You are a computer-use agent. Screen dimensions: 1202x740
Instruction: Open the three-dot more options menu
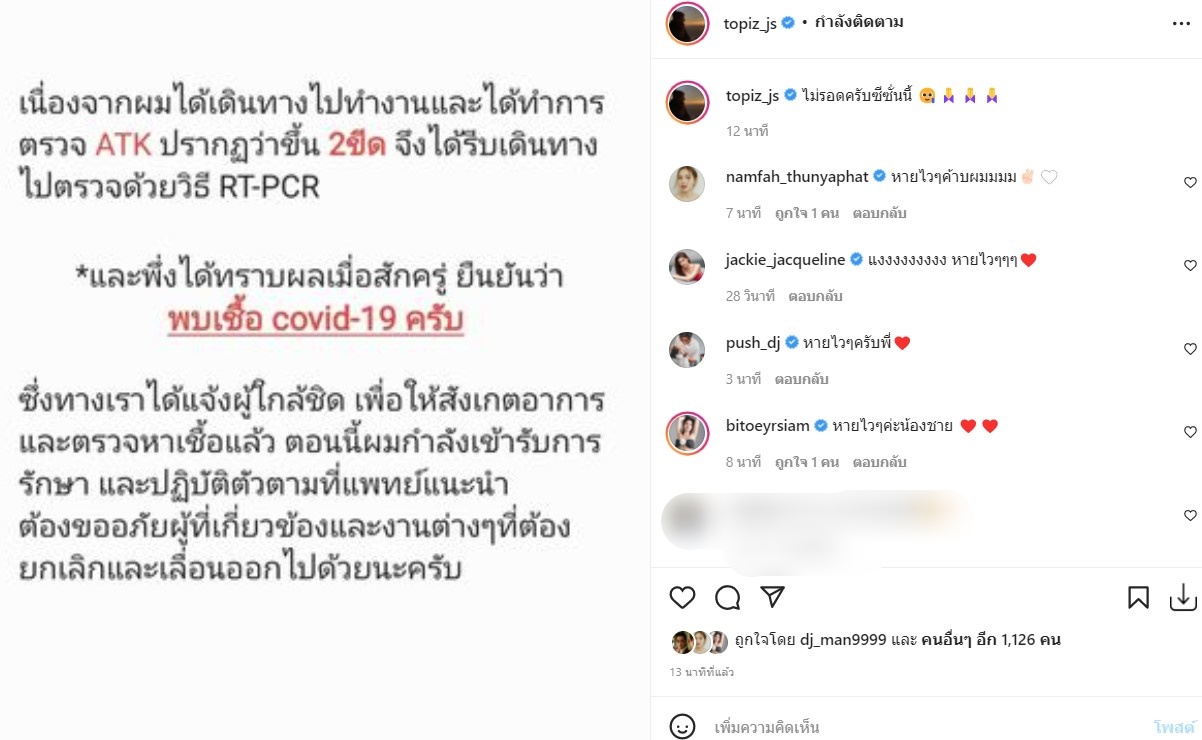[x=1181, y=23]
